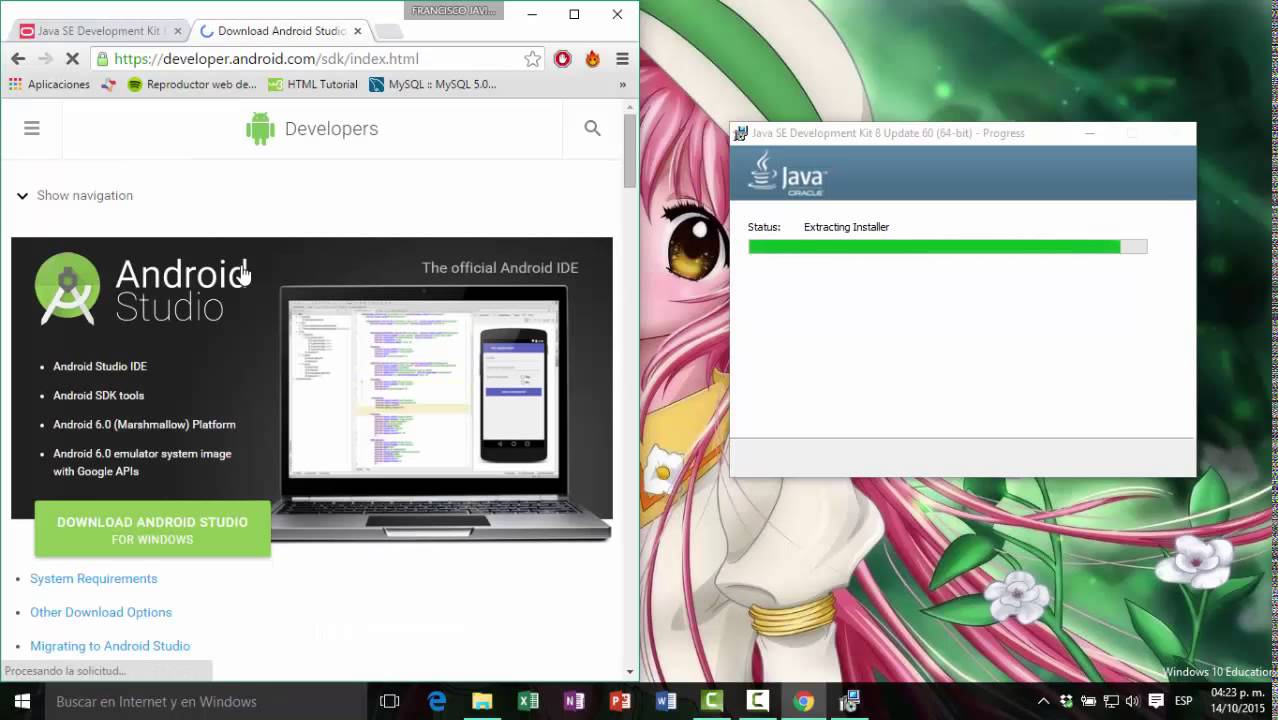Open the flame extension icon in Chrome
This screenshot has height=720, width=1278.
[593, 59]
